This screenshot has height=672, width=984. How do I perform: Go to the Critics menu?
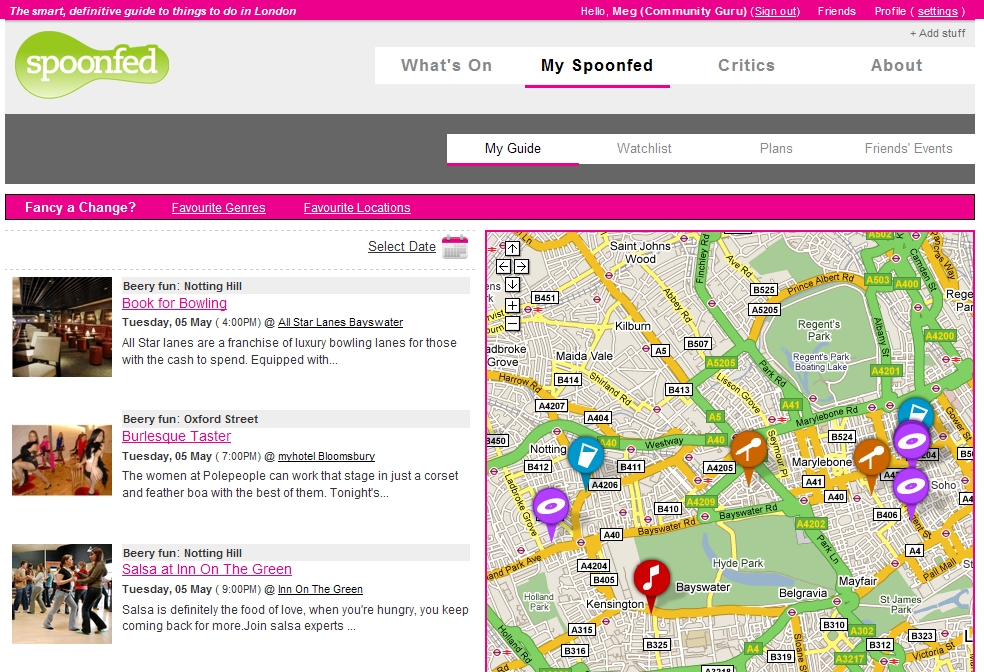(x=746, y=66)
